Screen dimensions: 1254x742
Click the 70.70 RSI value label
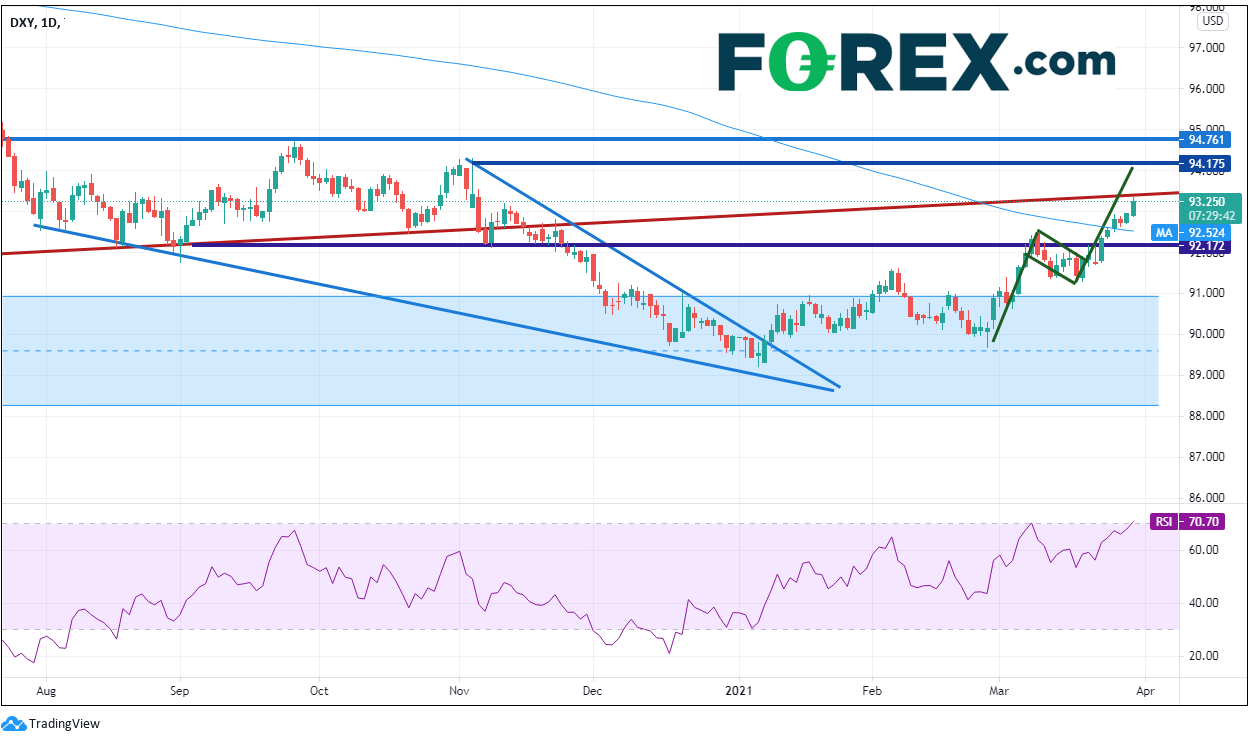(x=1214, y=521)
